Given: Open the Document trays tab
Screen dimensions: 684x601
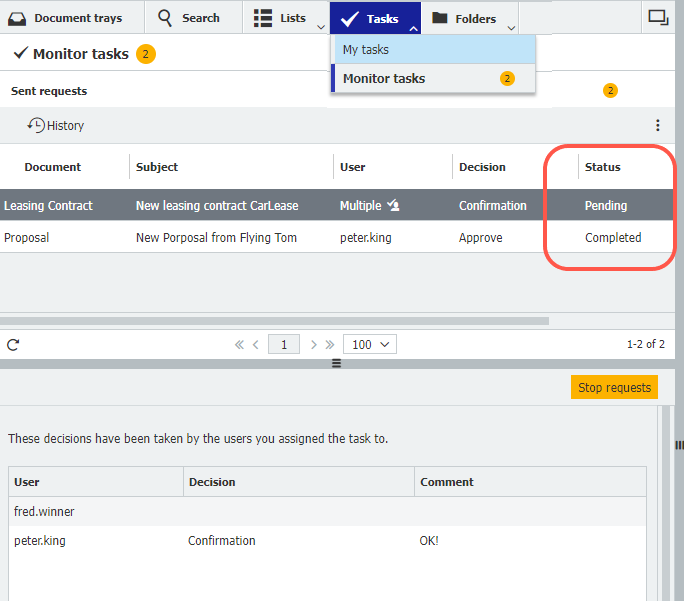Looking at the screenshot, I should point(68,18).
